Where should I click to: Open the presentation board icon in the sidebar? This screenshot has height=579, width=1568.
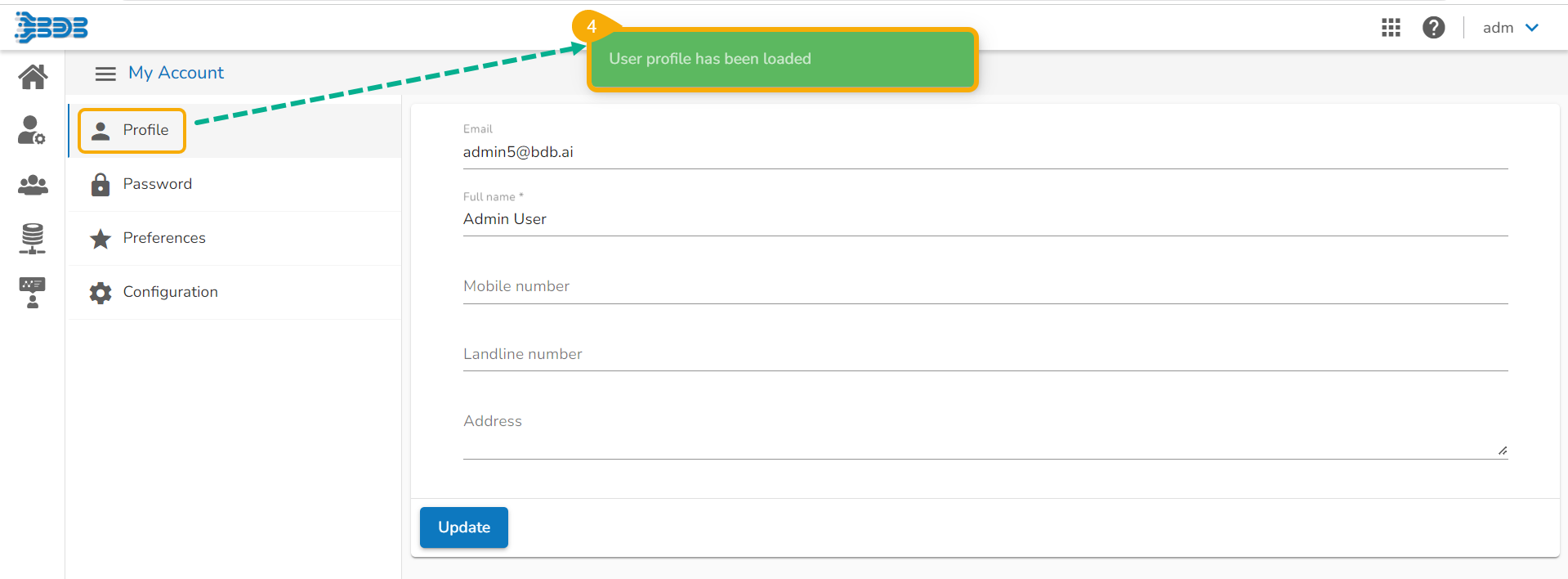coord(33,292)
